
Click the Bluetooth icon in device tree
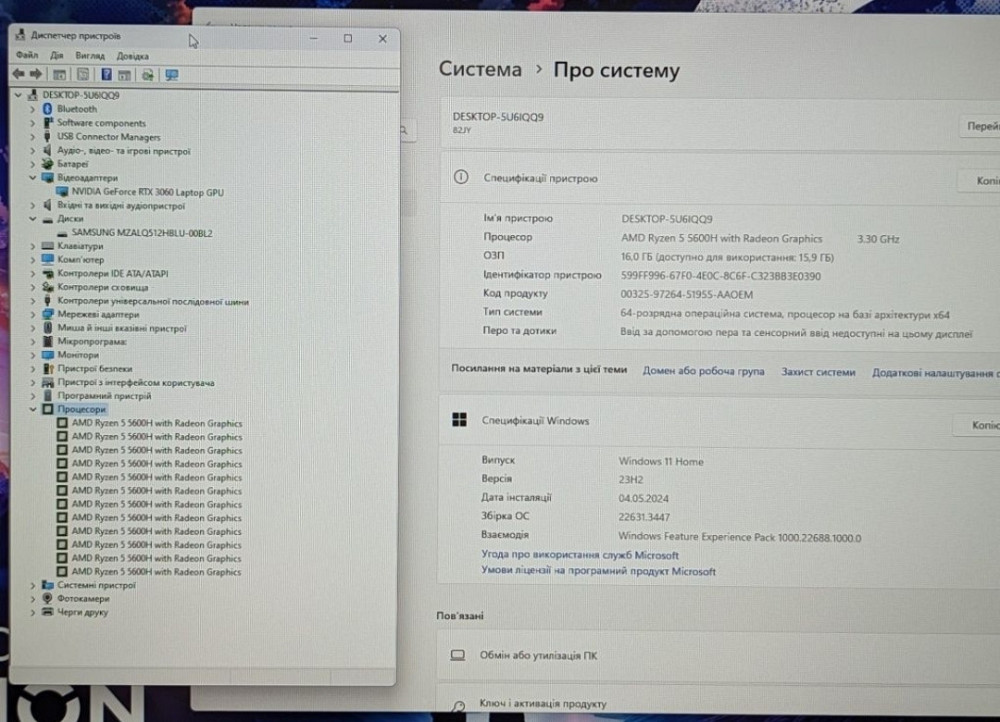(x=47, y=109)
